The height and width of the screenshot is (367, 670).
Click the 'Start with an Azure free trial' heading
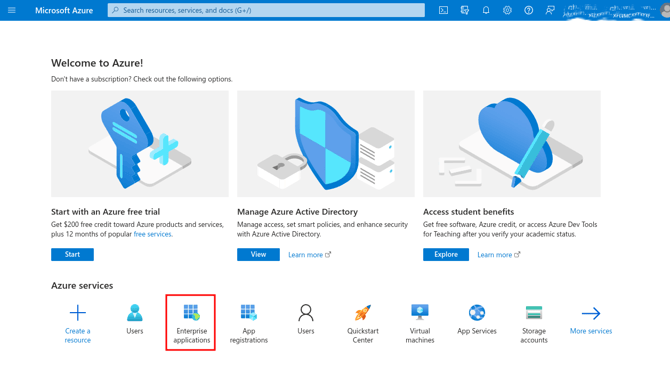pos(105,211)
